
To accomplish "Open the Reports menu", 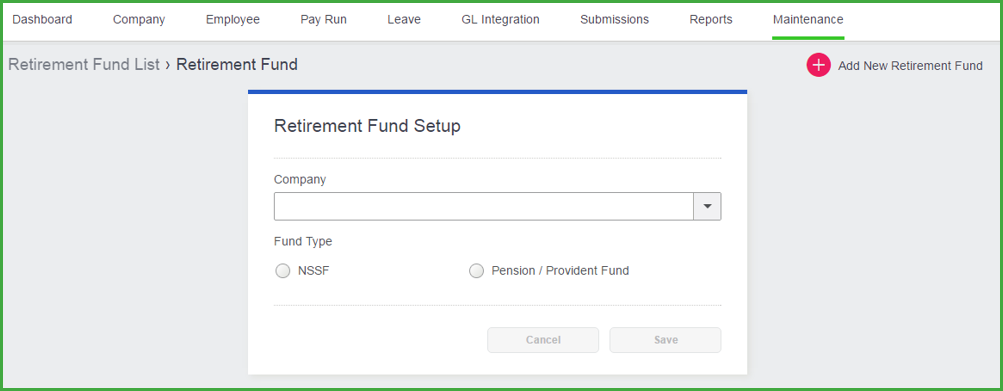I will coord(711,20).
